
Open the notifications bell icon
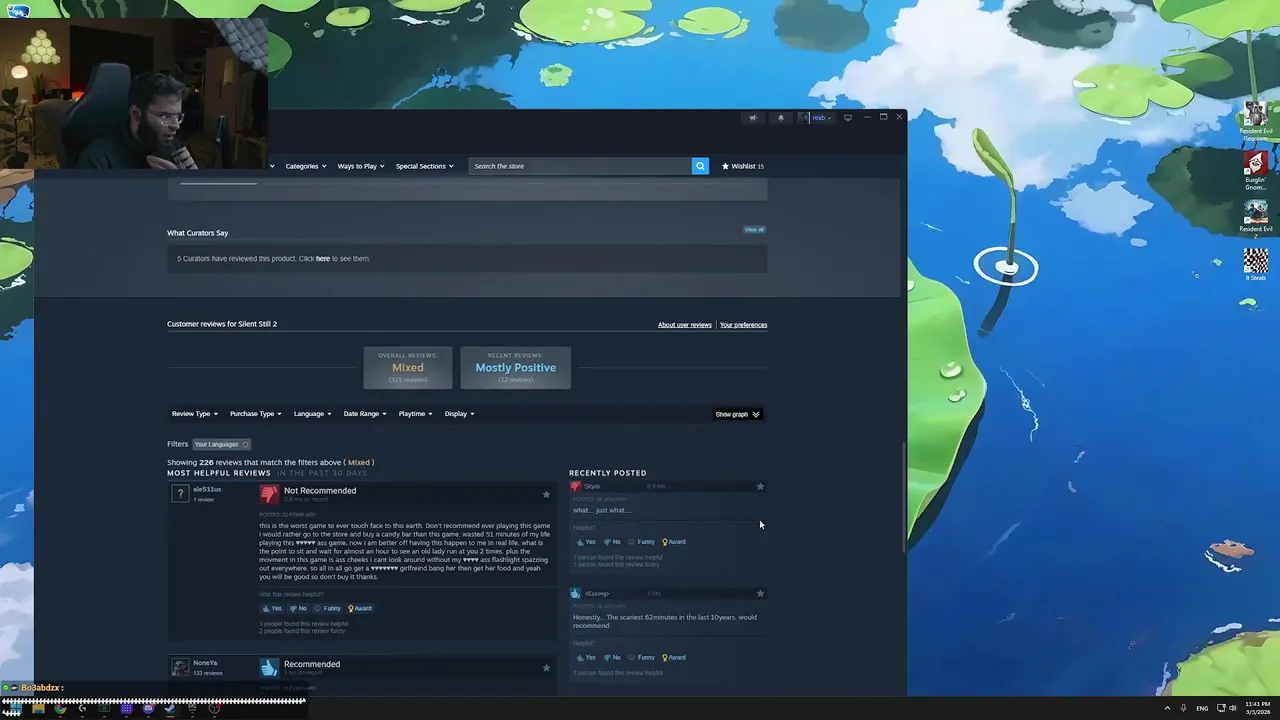pyautogui.click(x=781, y=118)
